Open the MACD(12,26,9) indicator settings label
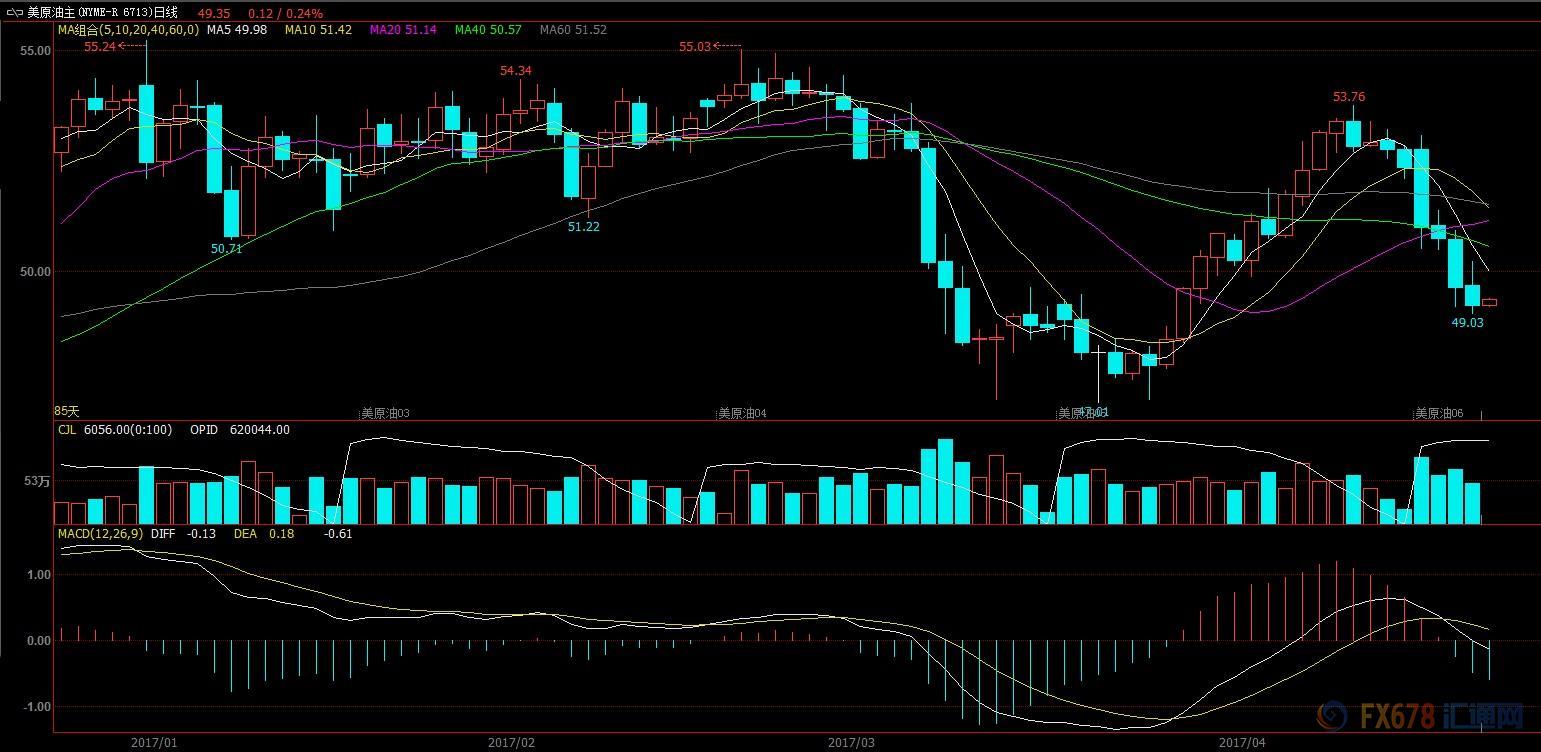Viewport: 1541px width, 752px height. point(100,534)
